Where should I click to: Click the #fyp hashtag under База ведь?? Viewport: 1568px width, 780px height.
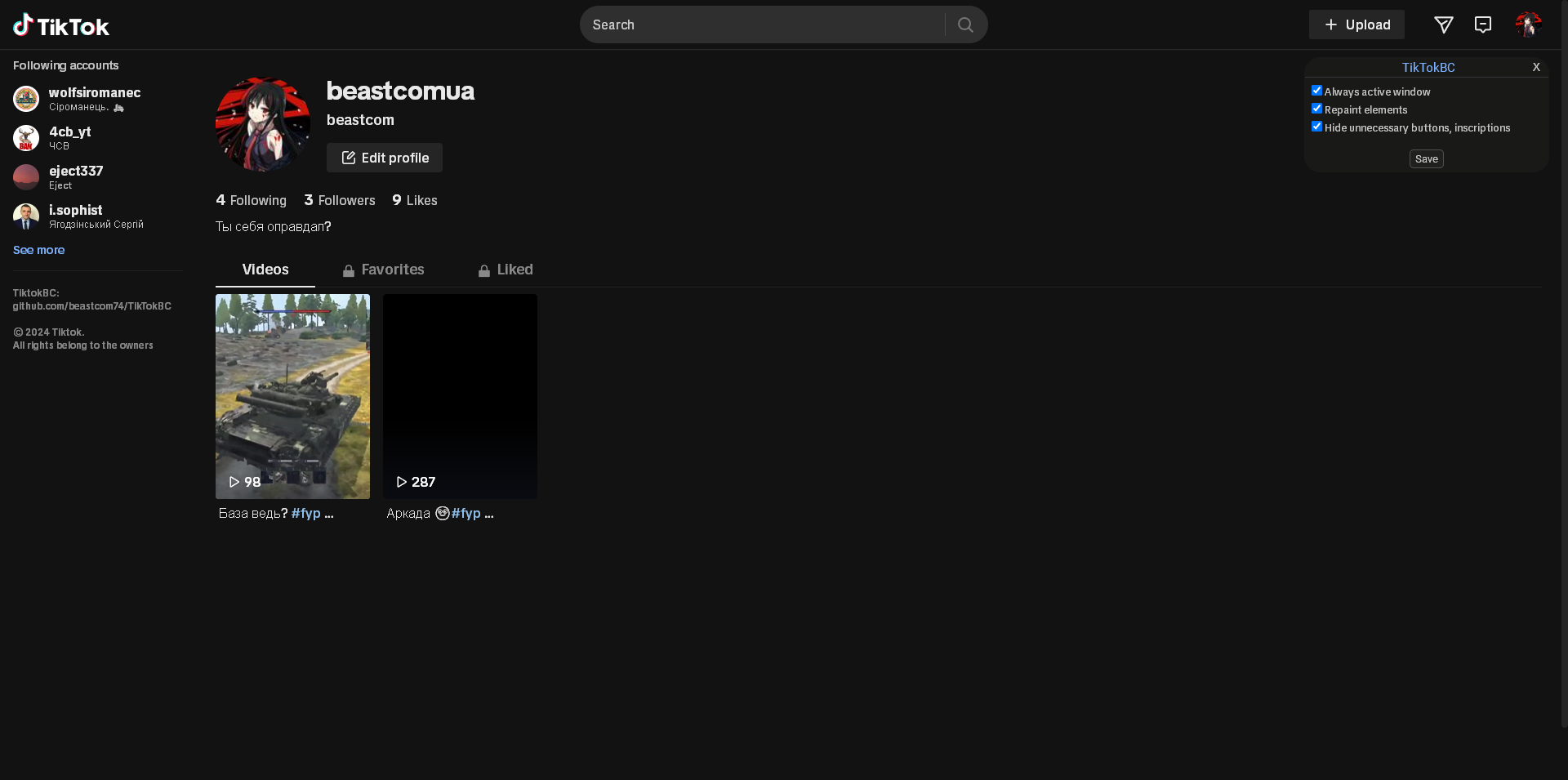(x=306, y=514)
